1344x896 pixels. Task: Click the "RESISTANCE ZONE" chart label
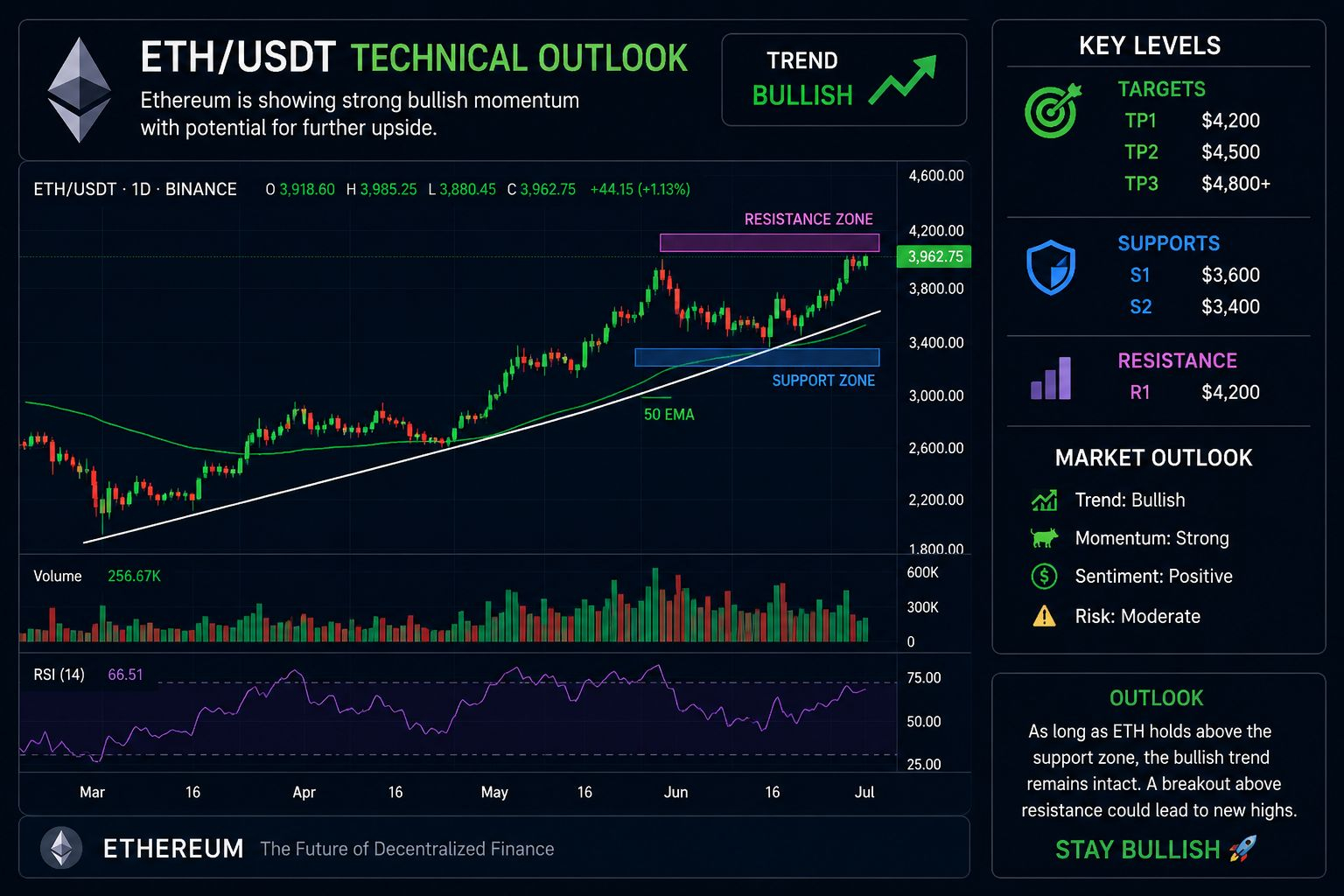pyautogui.click(x=808, y=219)
